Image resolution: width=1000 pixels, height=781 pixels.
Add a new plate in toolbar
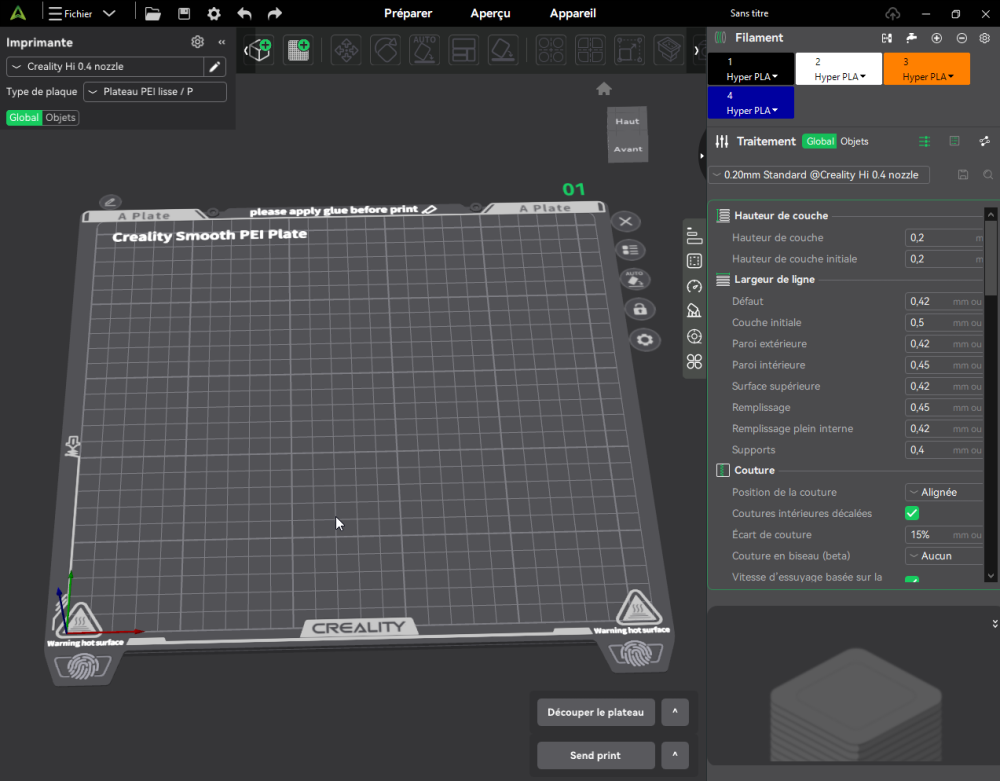point(298,49)
